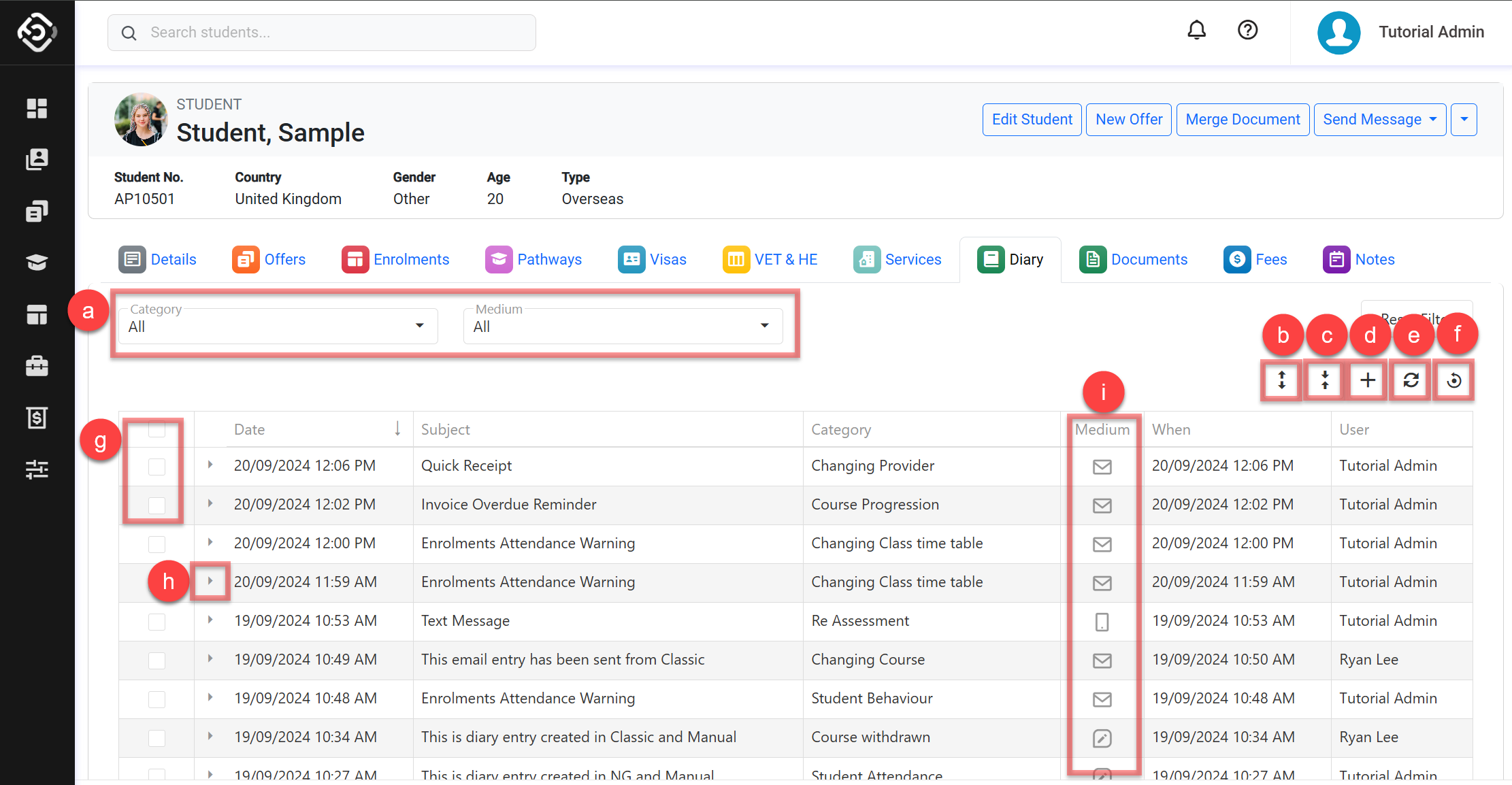This screenshot has height=785, width=1512.
Task: Click email medium icon for Quick Receipt
Action: point(1102,467)
